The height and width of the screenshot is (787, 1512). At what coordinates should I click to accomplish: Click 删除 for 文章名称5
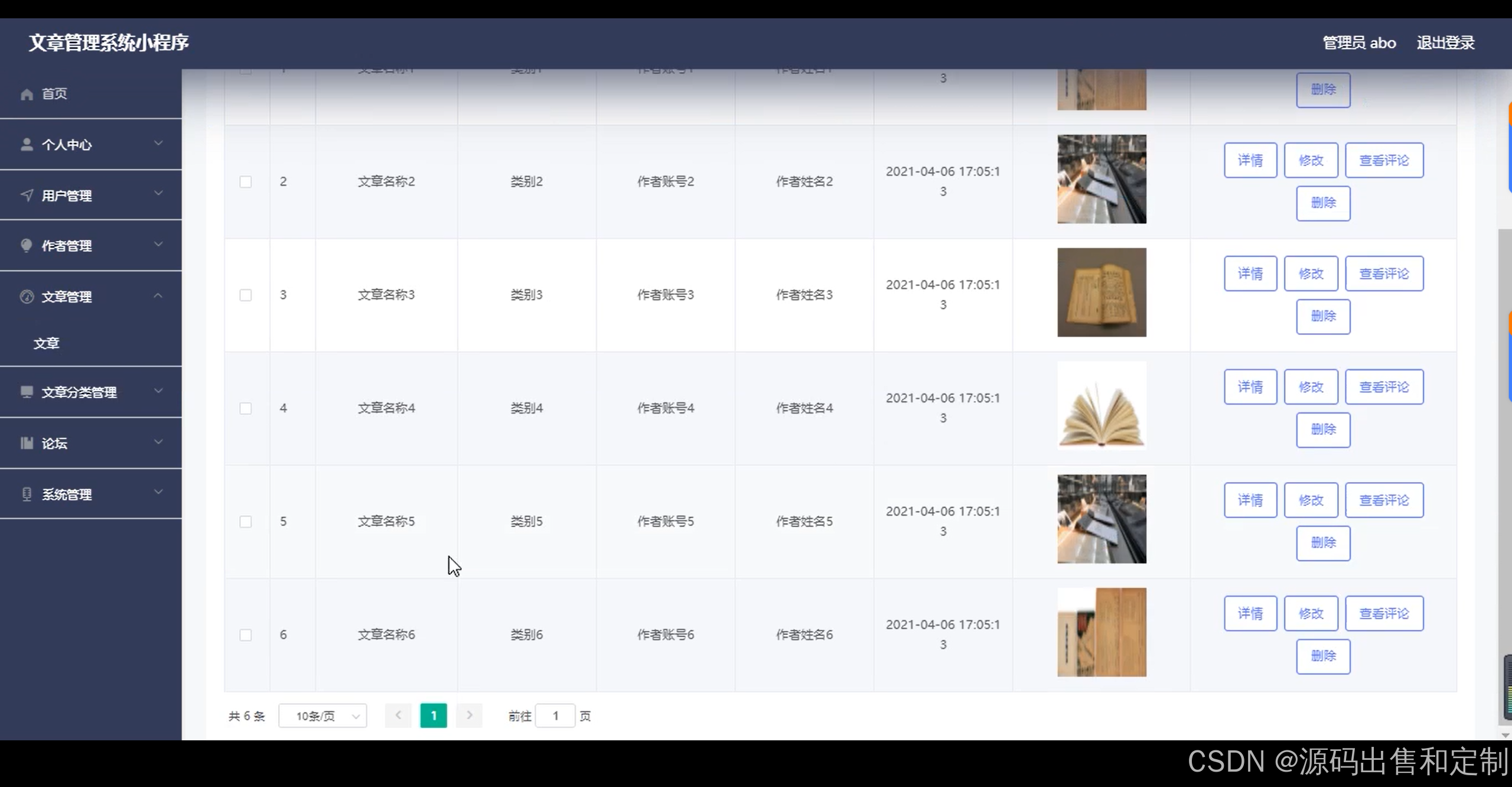pyautogui.click(x=1324, y=543)
